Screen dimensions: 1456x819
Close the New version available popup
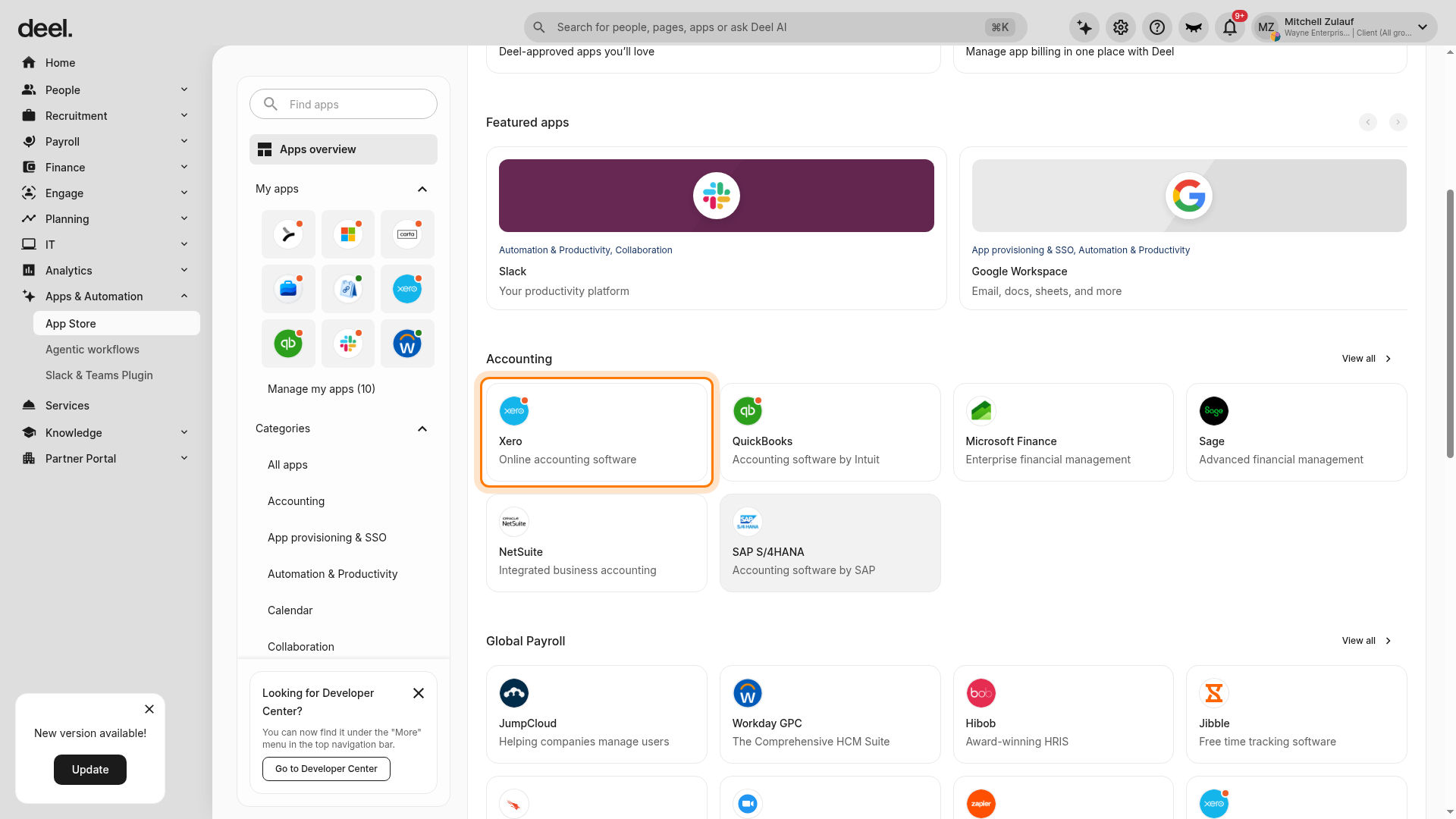coord(149,709)
